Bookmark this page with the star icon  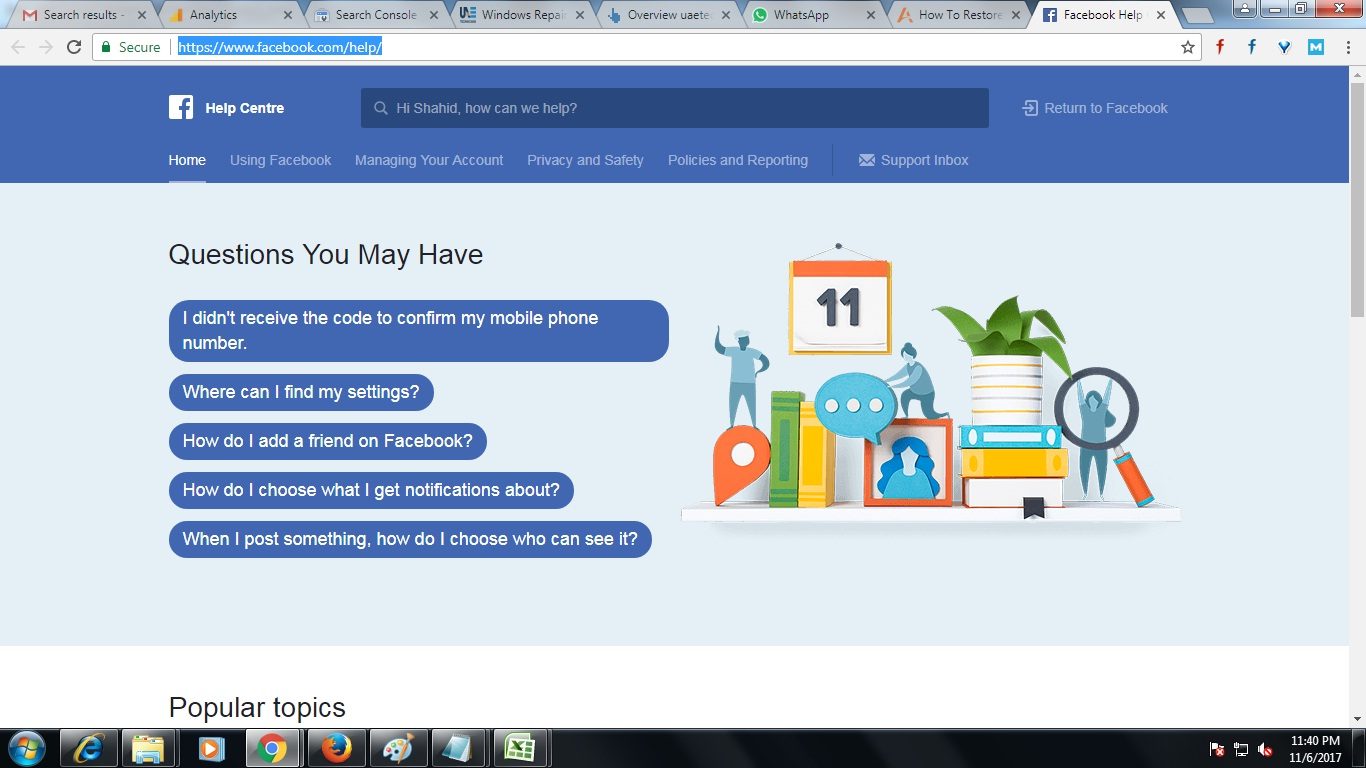click(x=1188, y=47)
